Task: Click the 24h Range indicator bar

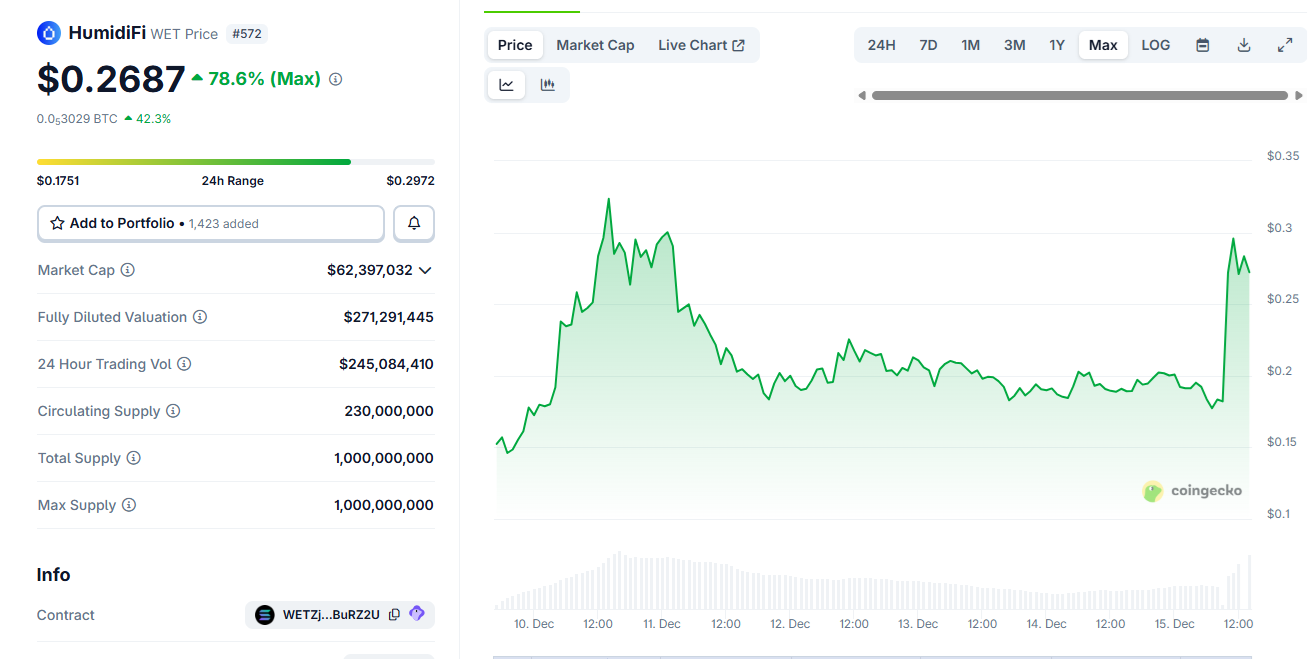Action: (235, 161)
